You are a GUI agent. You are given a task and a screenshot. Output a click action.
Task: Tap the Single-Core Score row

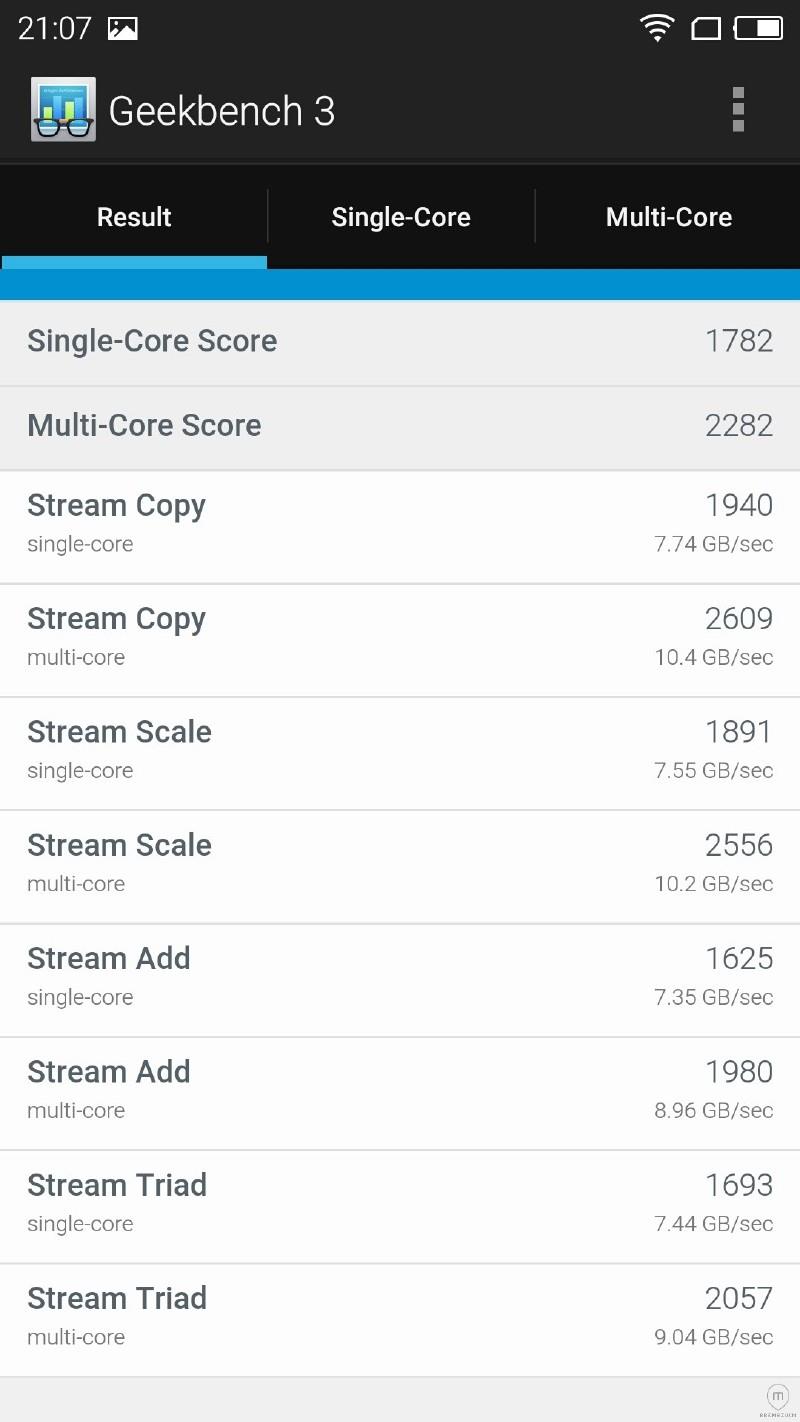[400, 342]
